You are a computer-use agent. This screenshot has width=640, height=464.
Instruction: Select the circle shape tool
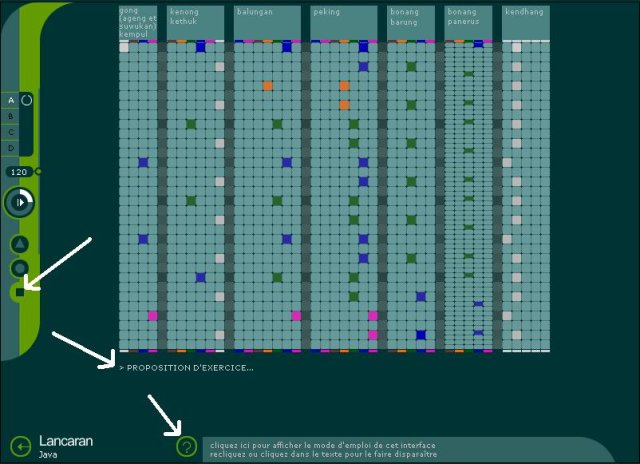point(19,268)
